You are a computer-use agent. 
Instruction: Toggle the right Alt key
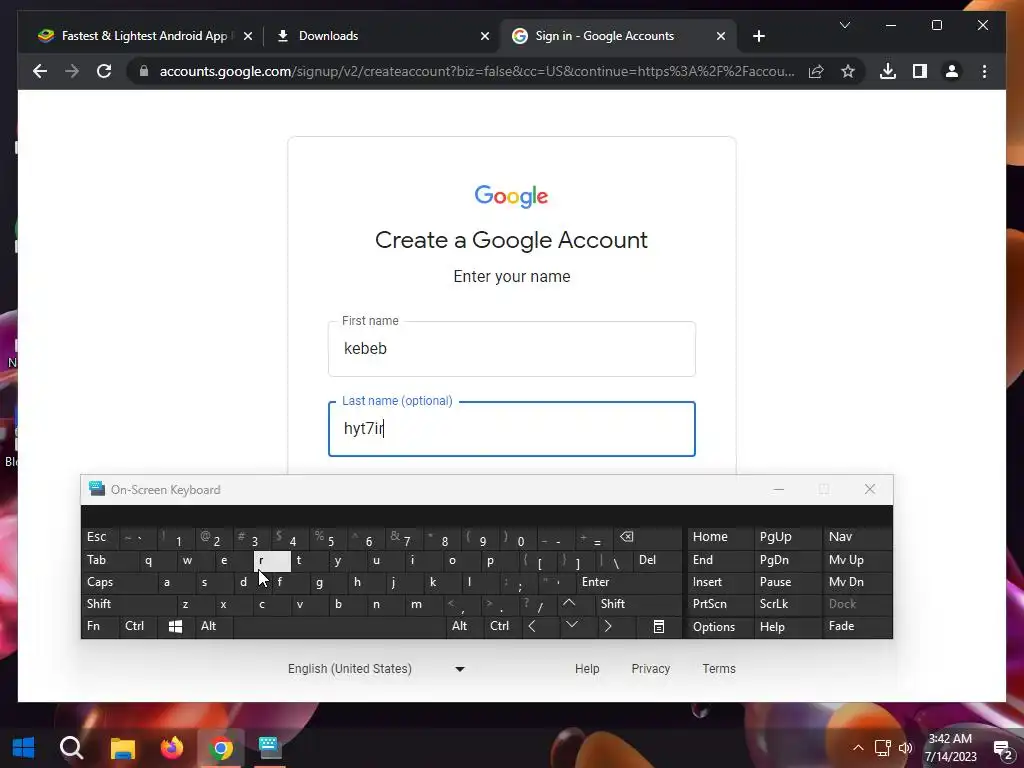point(464,626)
